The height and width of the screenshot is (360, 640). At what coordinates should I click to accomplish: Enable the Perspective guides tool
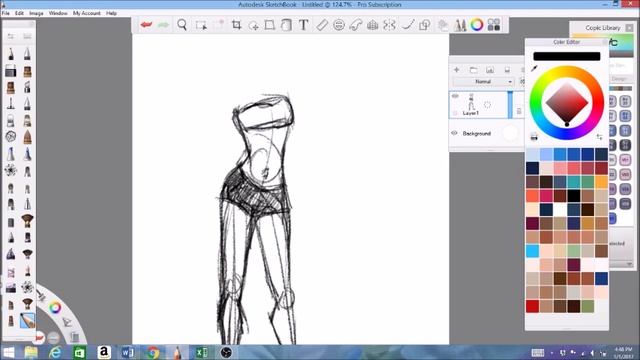(372, 25)
